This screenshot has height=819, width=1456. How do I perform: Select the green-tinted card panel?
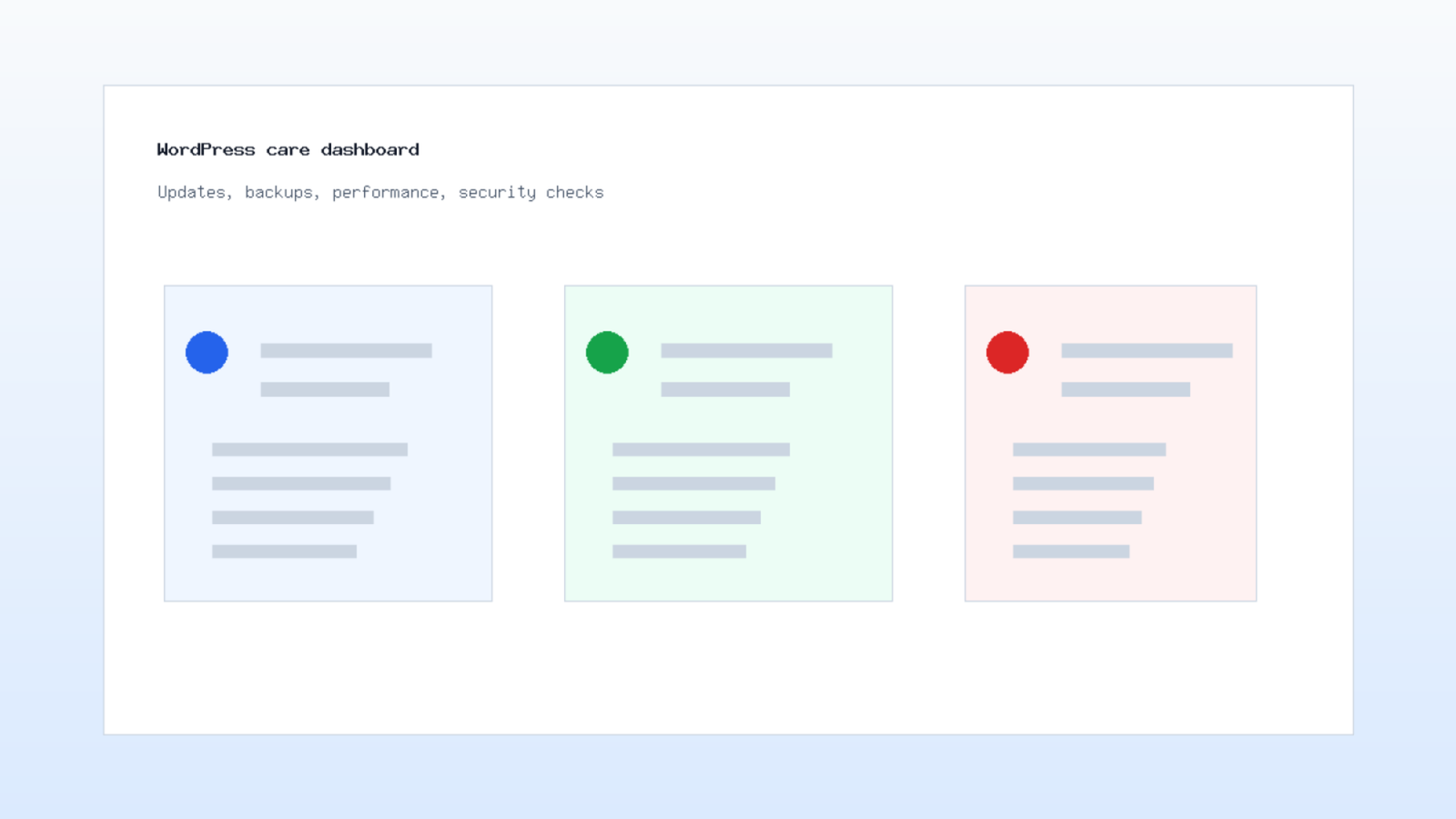pyautogui.click(x=729, y=443)
